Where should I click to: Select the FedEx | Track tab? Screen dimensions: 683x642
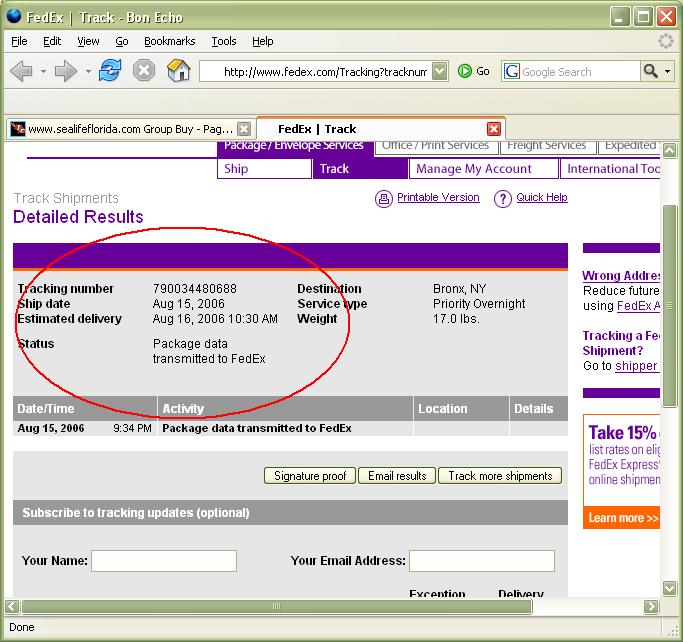[381, 129]
